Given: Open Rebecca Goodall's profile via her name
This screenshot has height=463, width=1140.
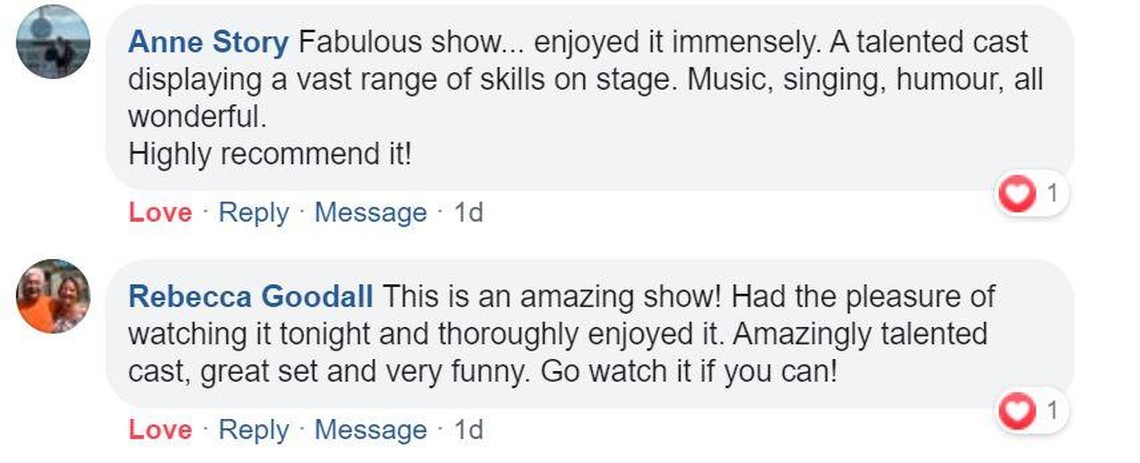Looking at the screenshot, I should pyautogui.click(x=252, y=297).
